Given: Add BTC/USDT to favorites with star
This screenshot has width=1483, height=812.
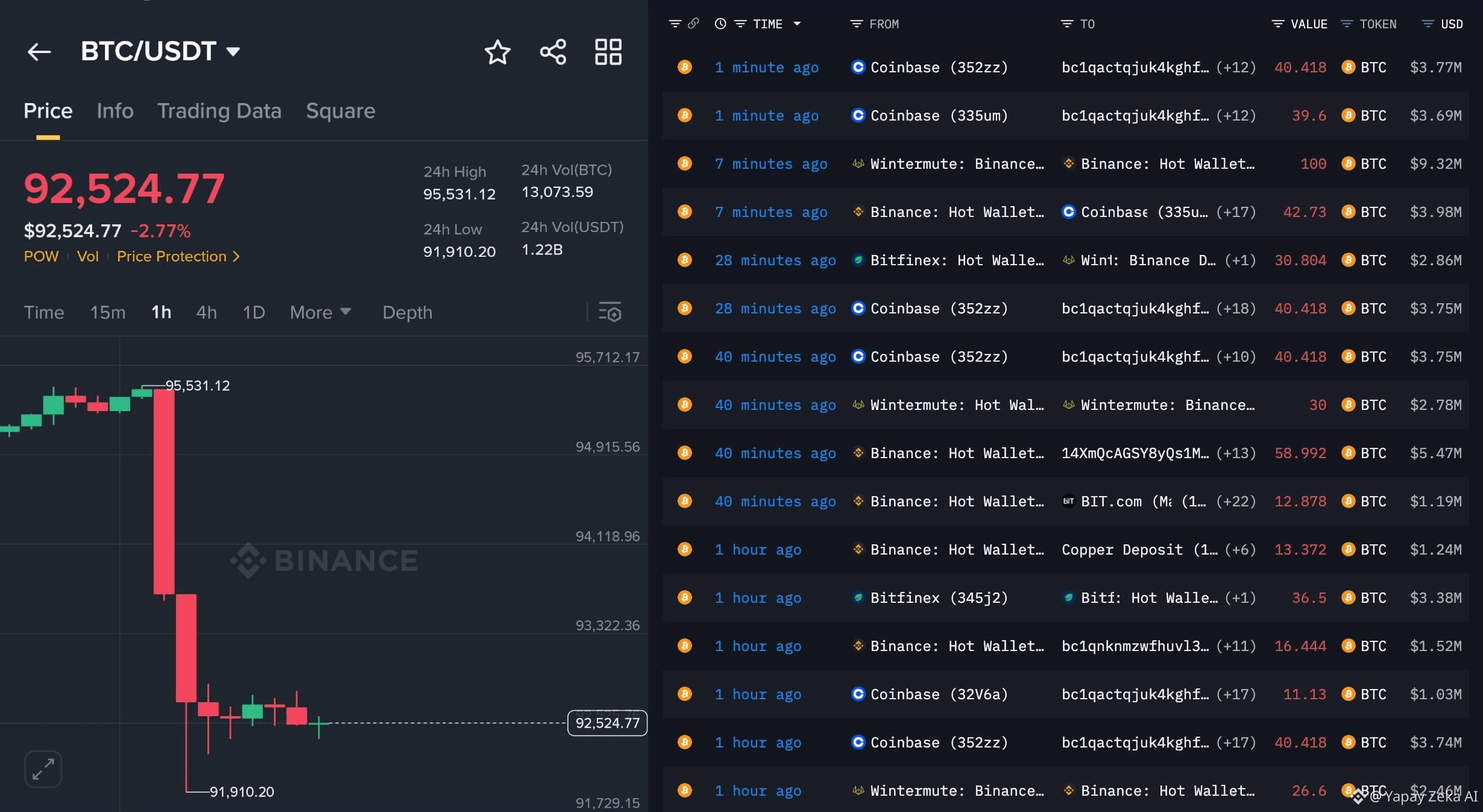Looking at the screenshot, I should (x=497, y=52).
